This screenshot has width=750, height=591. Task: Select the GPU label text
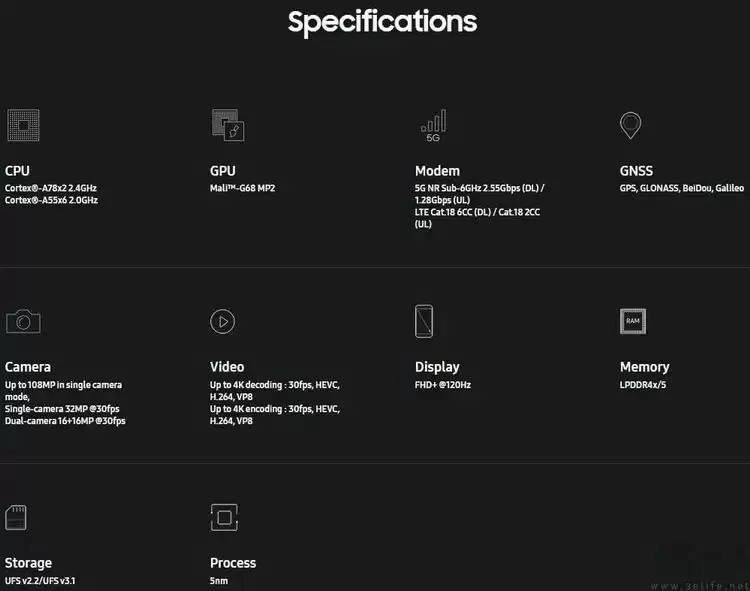click(223, 171)
